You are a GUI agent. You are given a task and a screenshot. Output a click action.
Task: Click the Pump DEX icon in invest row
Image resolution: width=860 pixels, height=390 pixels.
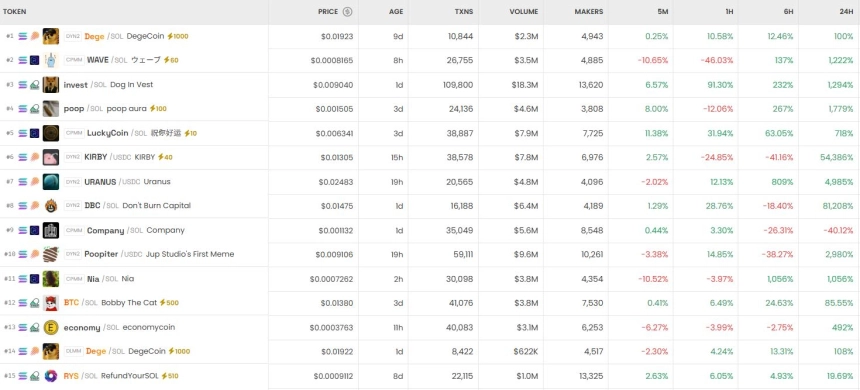point(34,85)
